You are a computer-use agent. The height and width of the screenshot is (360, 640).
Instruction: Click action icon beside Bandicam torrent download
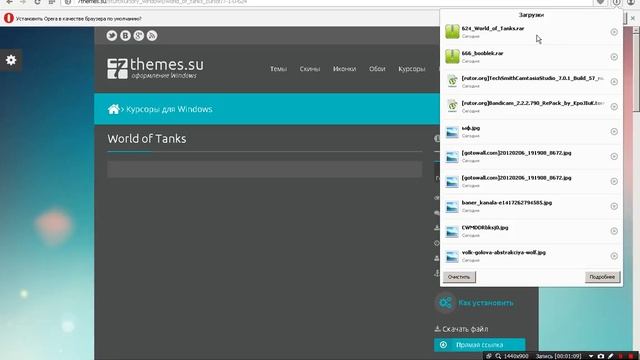pyautogui.click(x=614, y=107)
